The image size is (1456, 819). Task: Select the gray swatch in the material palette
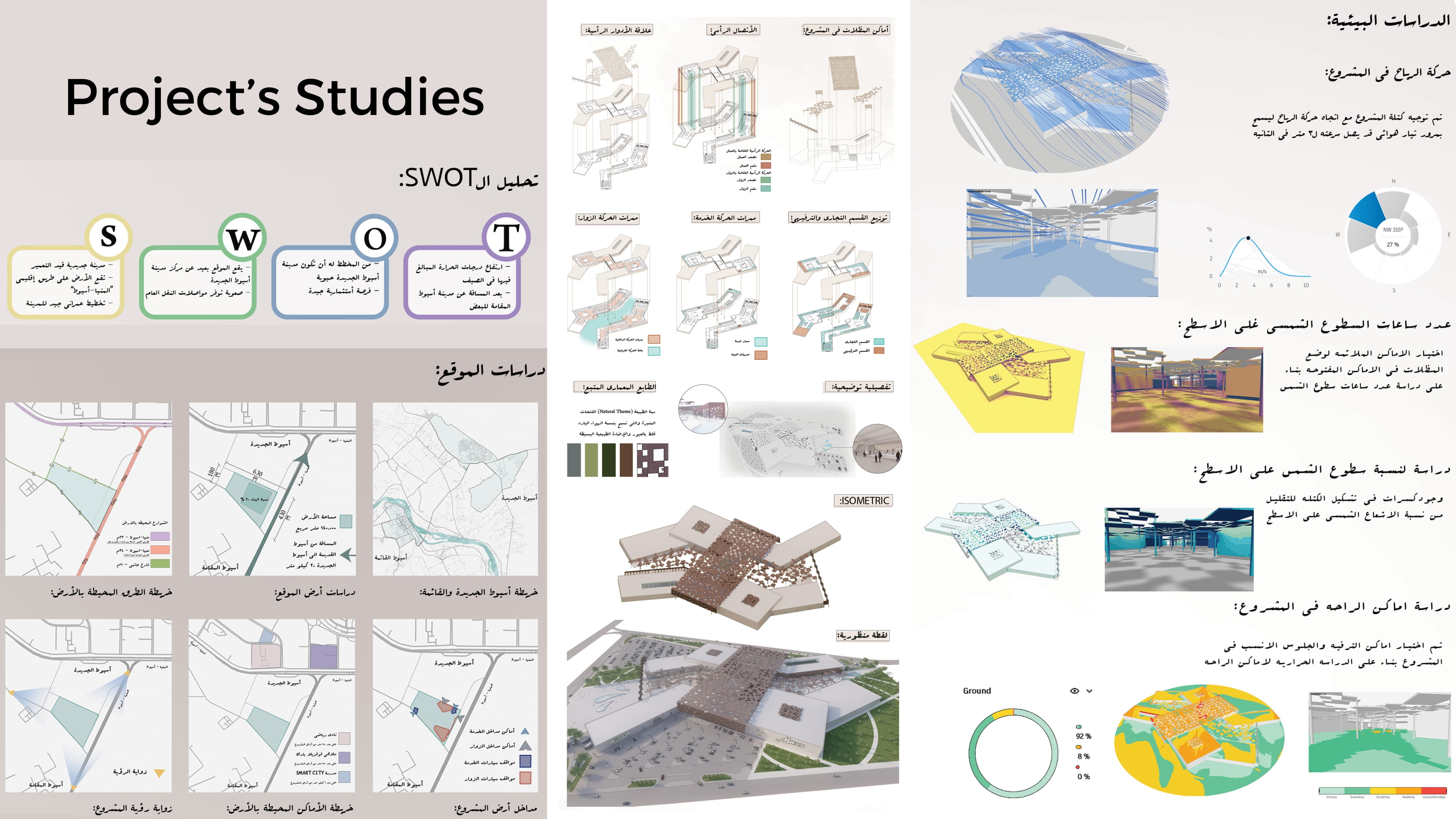pyautogui.click(x=574, y=460)
